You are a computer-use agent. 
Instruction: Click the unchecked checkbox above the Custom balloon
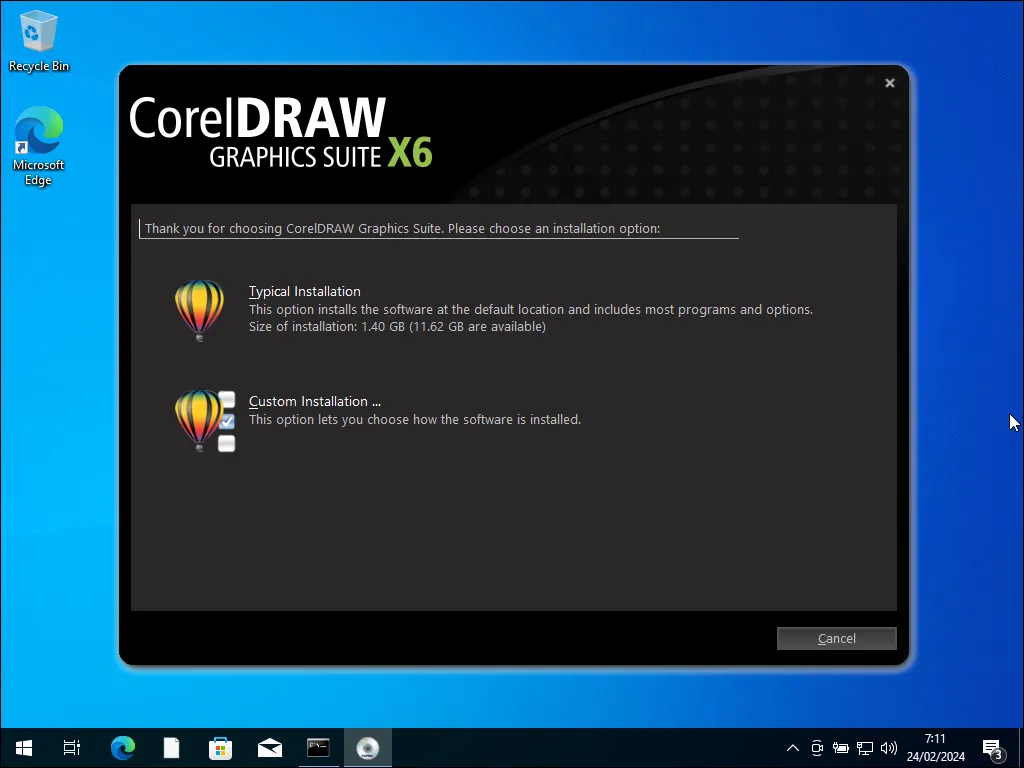pos(226,399)
